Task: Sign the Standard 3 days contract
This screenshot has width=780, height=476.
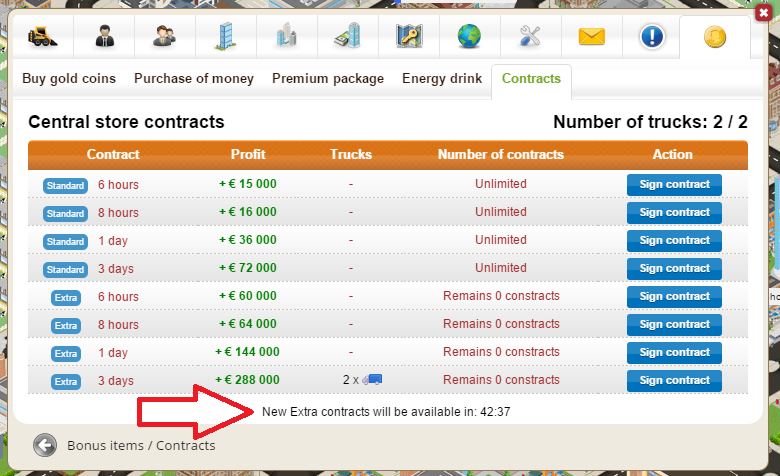Action: point(673,269)
